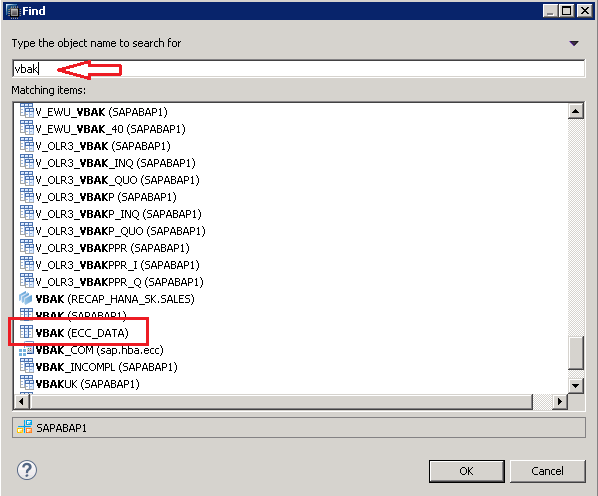
Task: Click the Cancel button
Action: 547,471
